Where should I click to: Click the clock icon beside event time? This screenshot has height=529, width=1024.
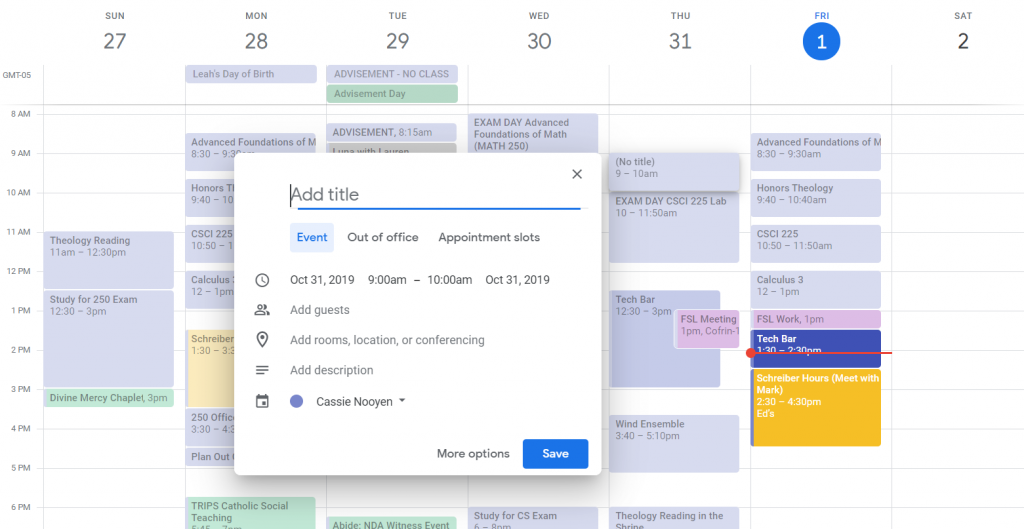coord(262,280)
